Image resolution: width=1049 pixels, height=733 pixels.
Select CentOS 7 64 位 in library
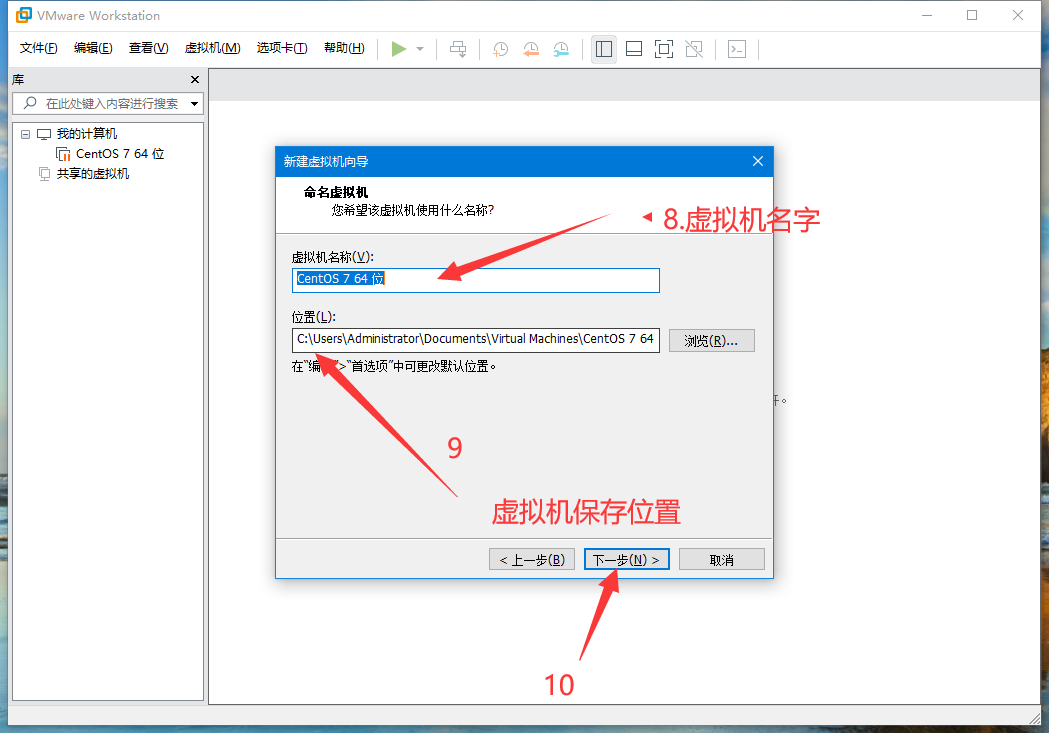[x=119, y=154]
